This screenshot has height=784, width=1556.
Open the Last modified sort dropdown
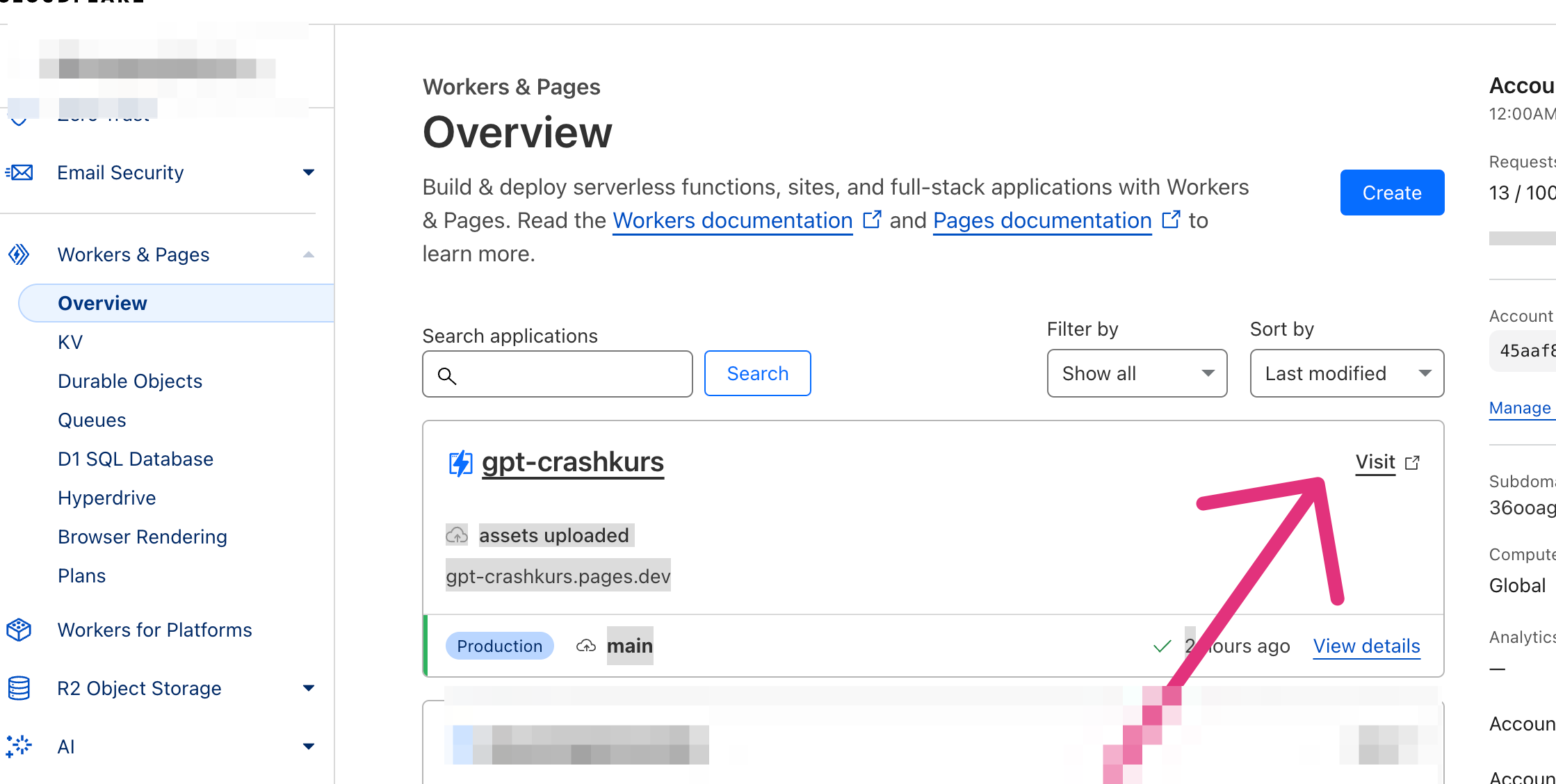click(1346, 373)
